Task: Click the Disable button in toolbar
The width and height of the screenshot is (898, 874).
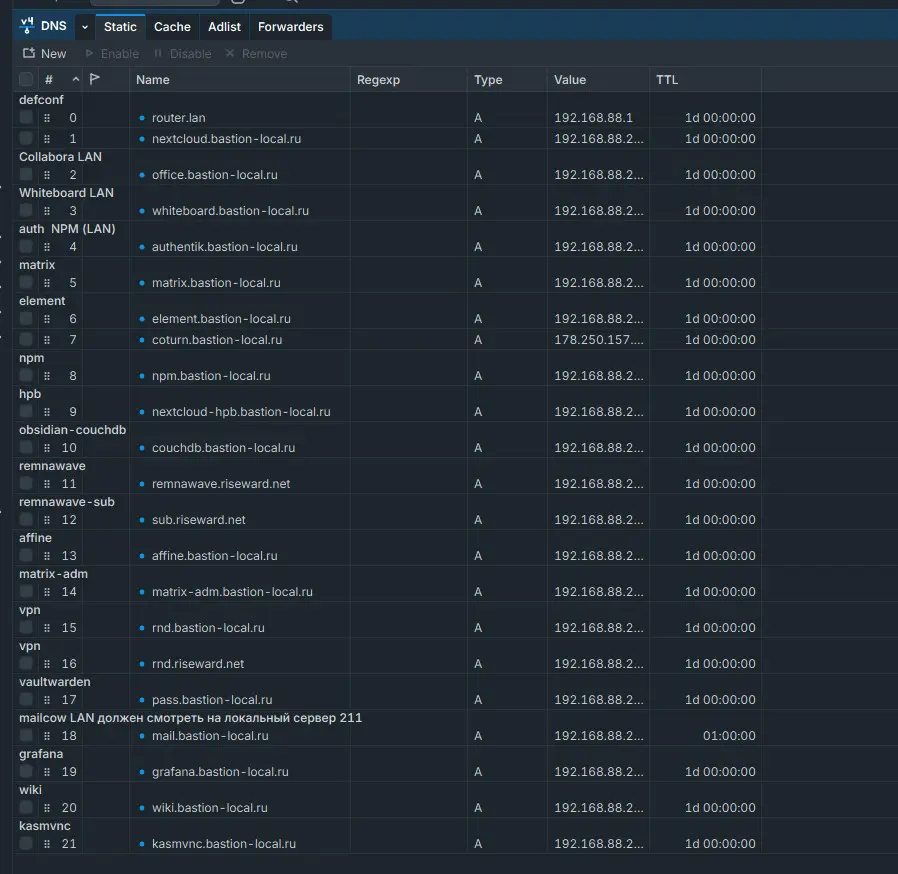Action: point(183,54)
